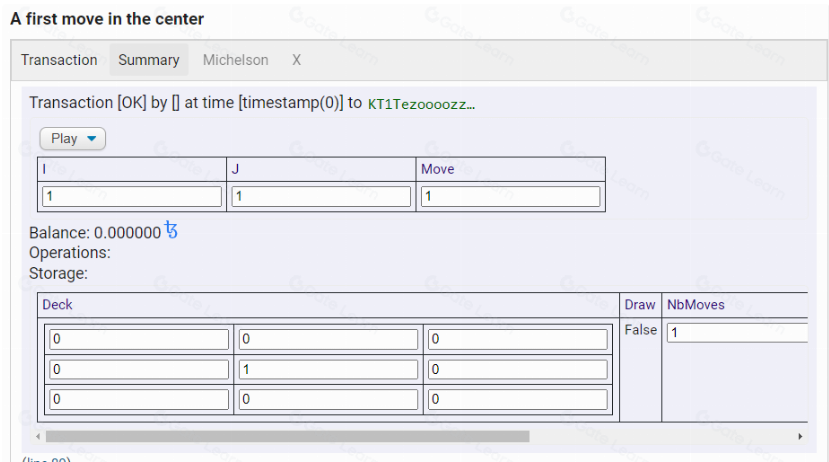
Task: Select the bottom-left Deck cell
Action: tap(139, 401)
